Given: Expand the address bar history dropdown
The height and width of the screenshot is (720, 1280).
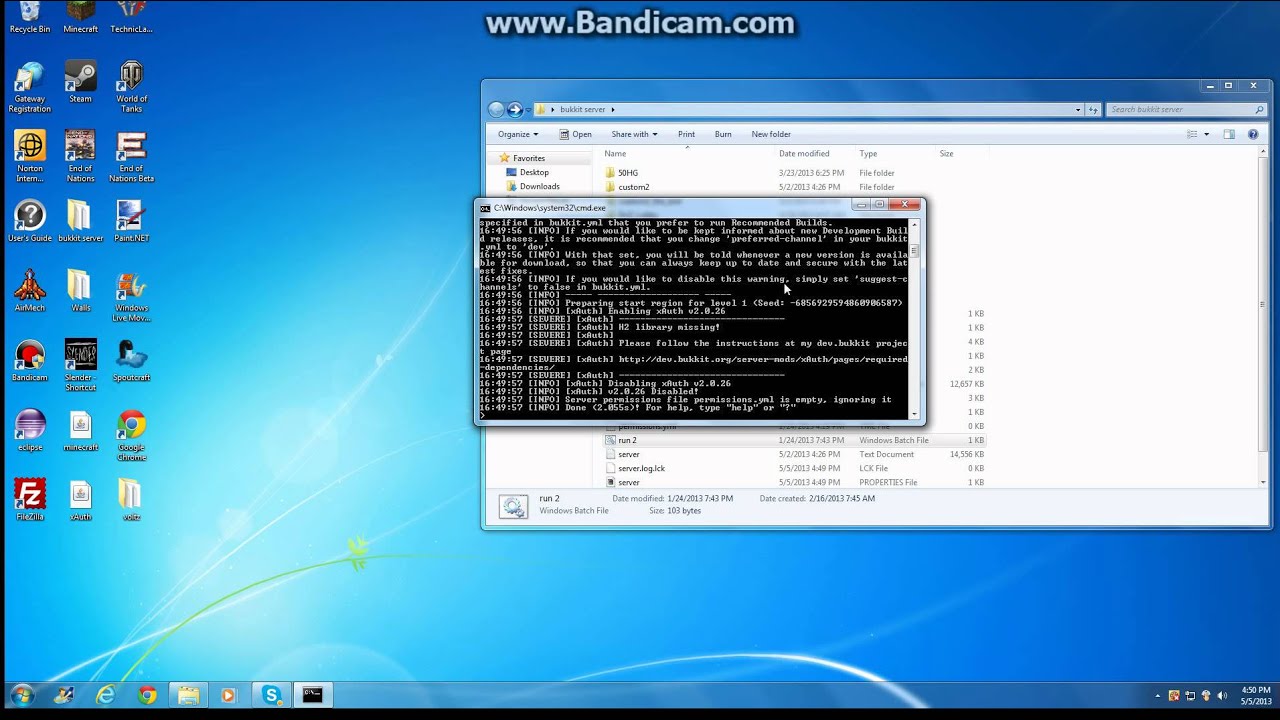Looking at the screenshot, I should pos(1078,110).
